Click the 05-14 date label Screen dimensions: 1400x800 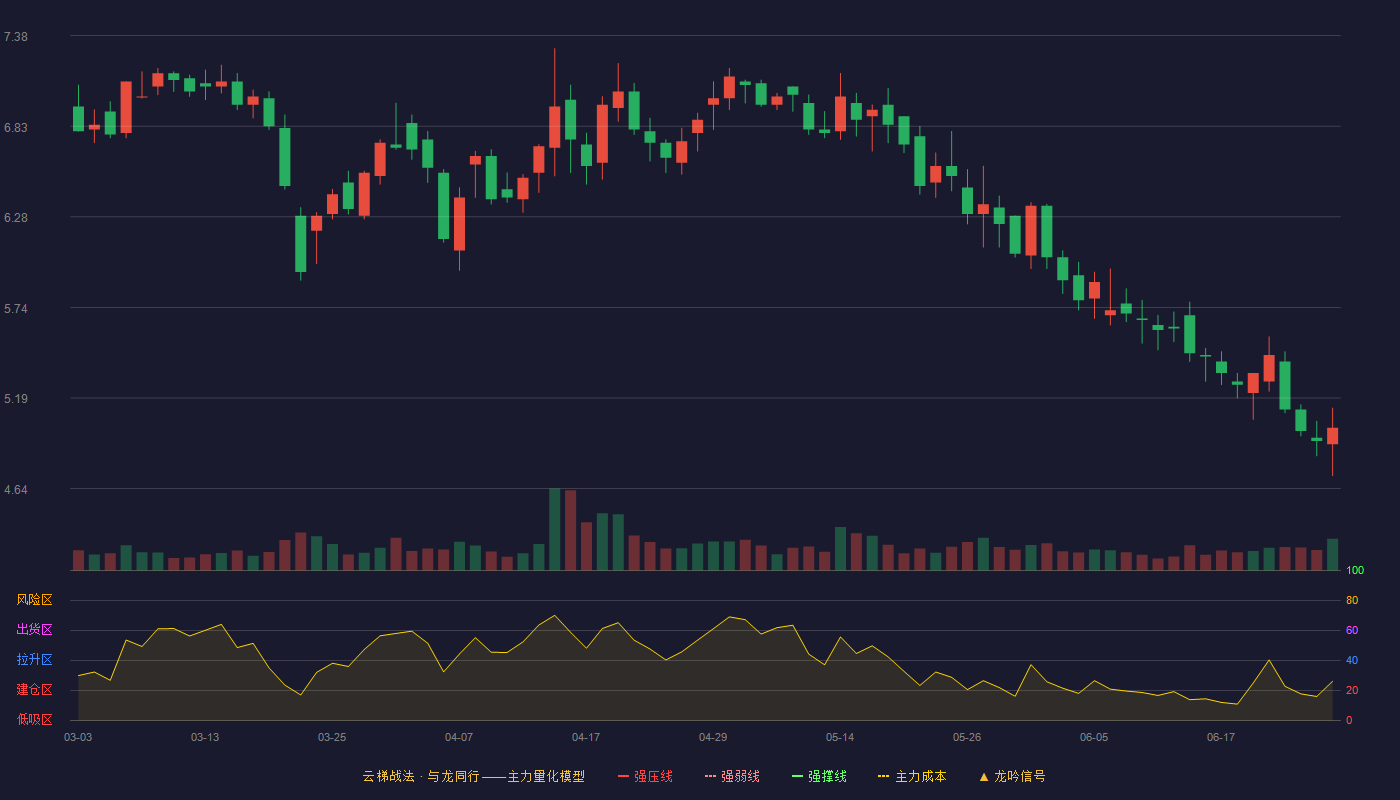click(840, 737)
